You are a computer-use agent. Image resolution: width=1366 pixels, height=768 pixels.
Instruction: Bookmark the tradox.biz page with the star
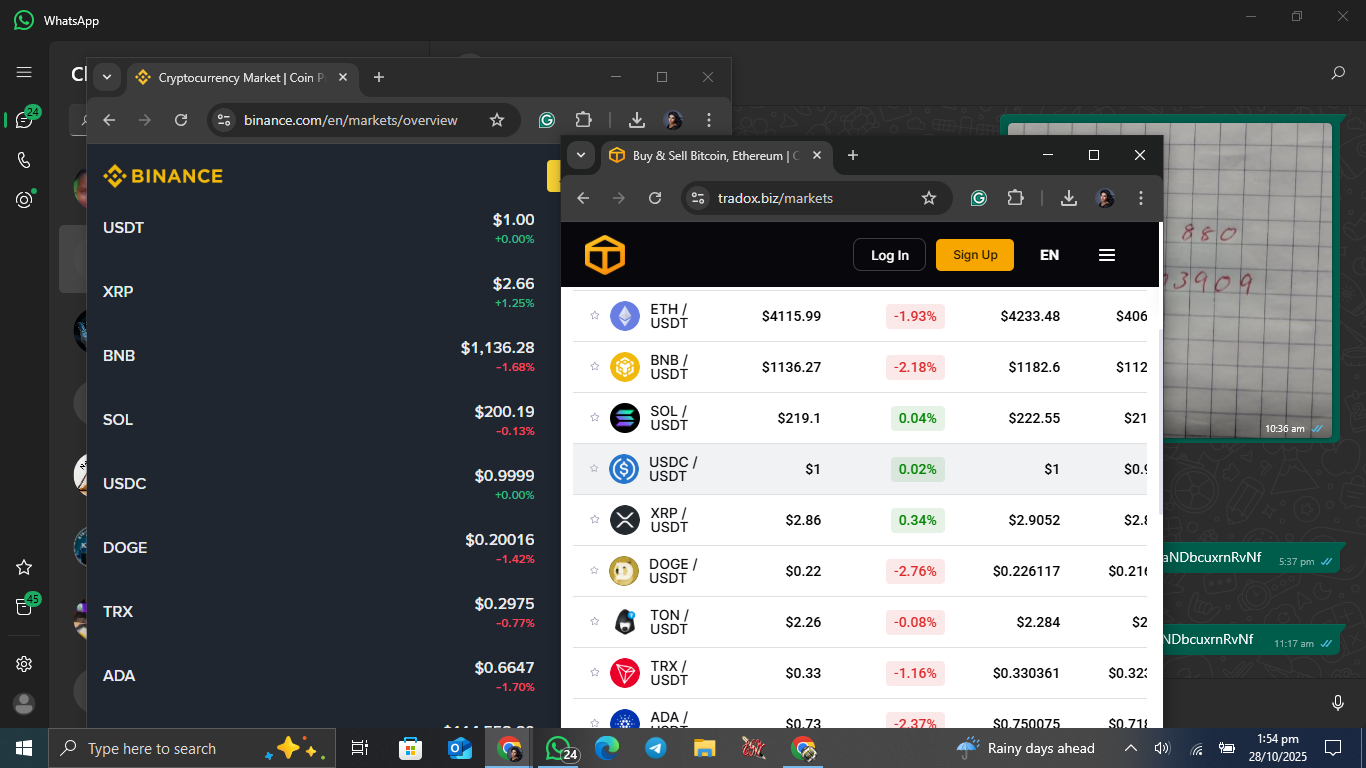click(929, 198)
